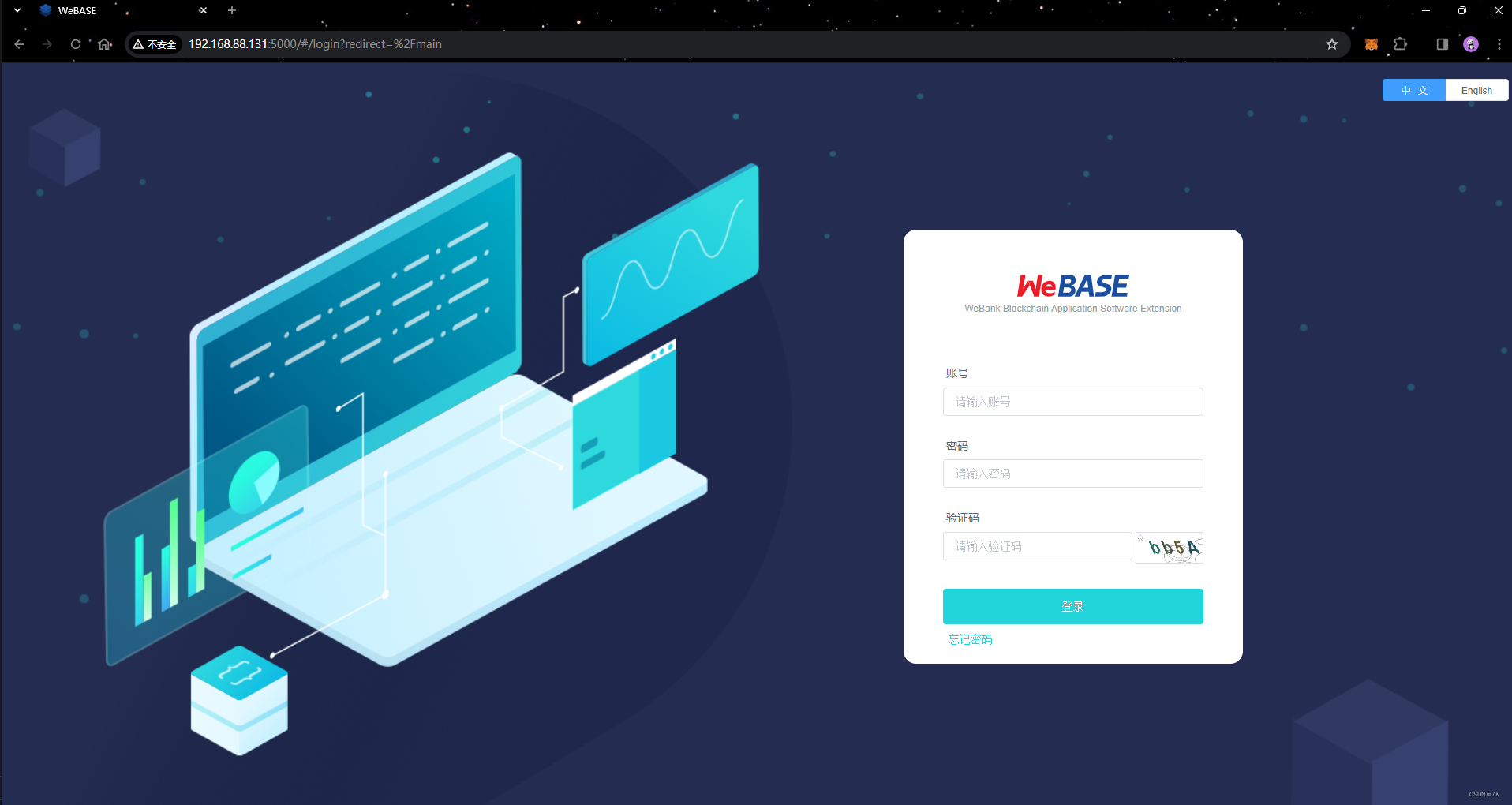Toggle the browser side panel
1512x805 pixels.
pos(1442,44)
